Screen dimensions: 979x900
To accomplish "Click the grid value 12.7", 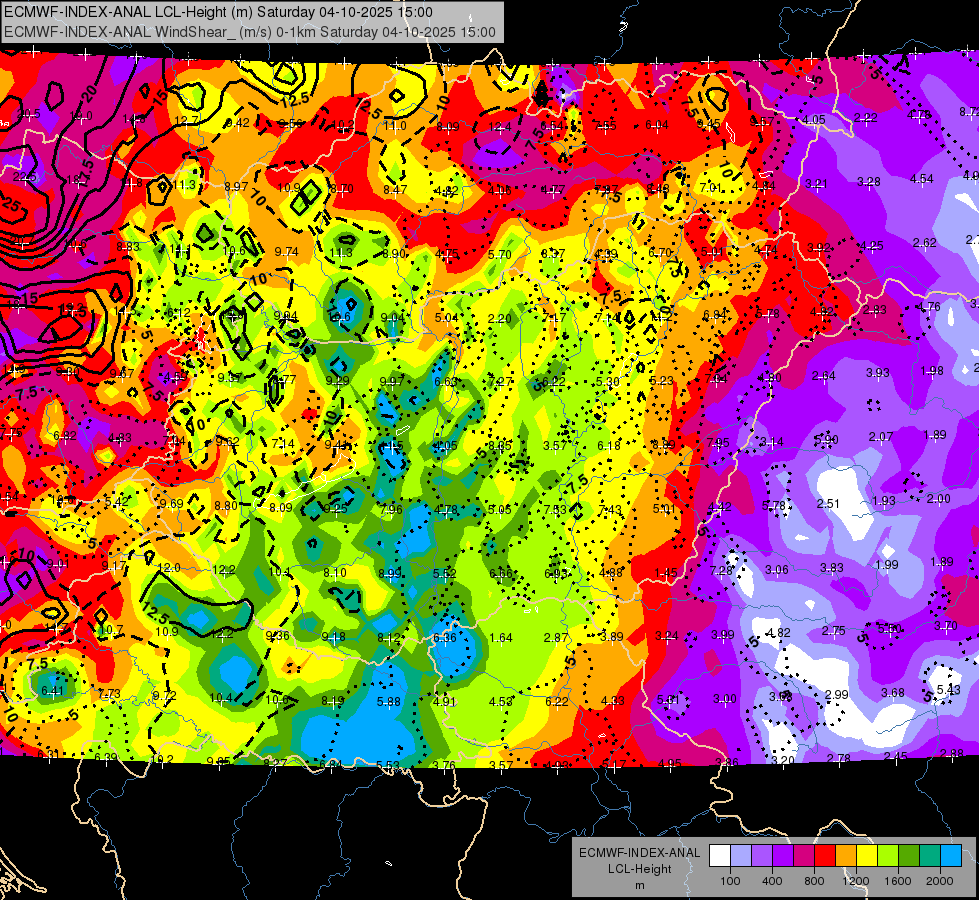I will 187,121.
